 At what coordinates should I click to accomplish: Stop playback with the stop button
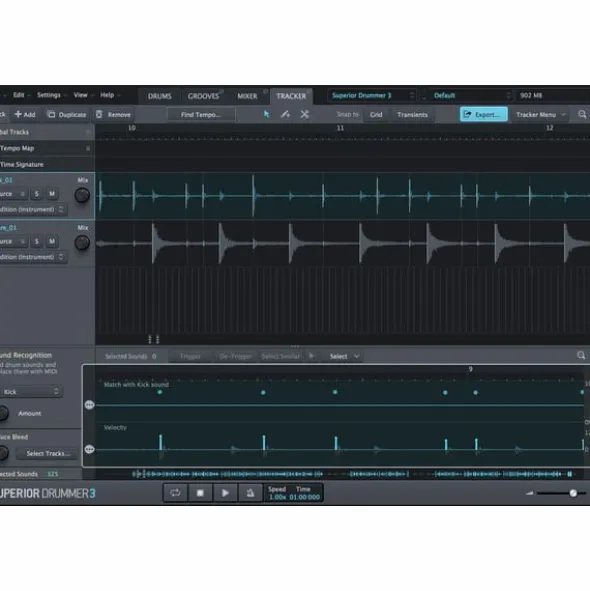[x=200, y=493]
